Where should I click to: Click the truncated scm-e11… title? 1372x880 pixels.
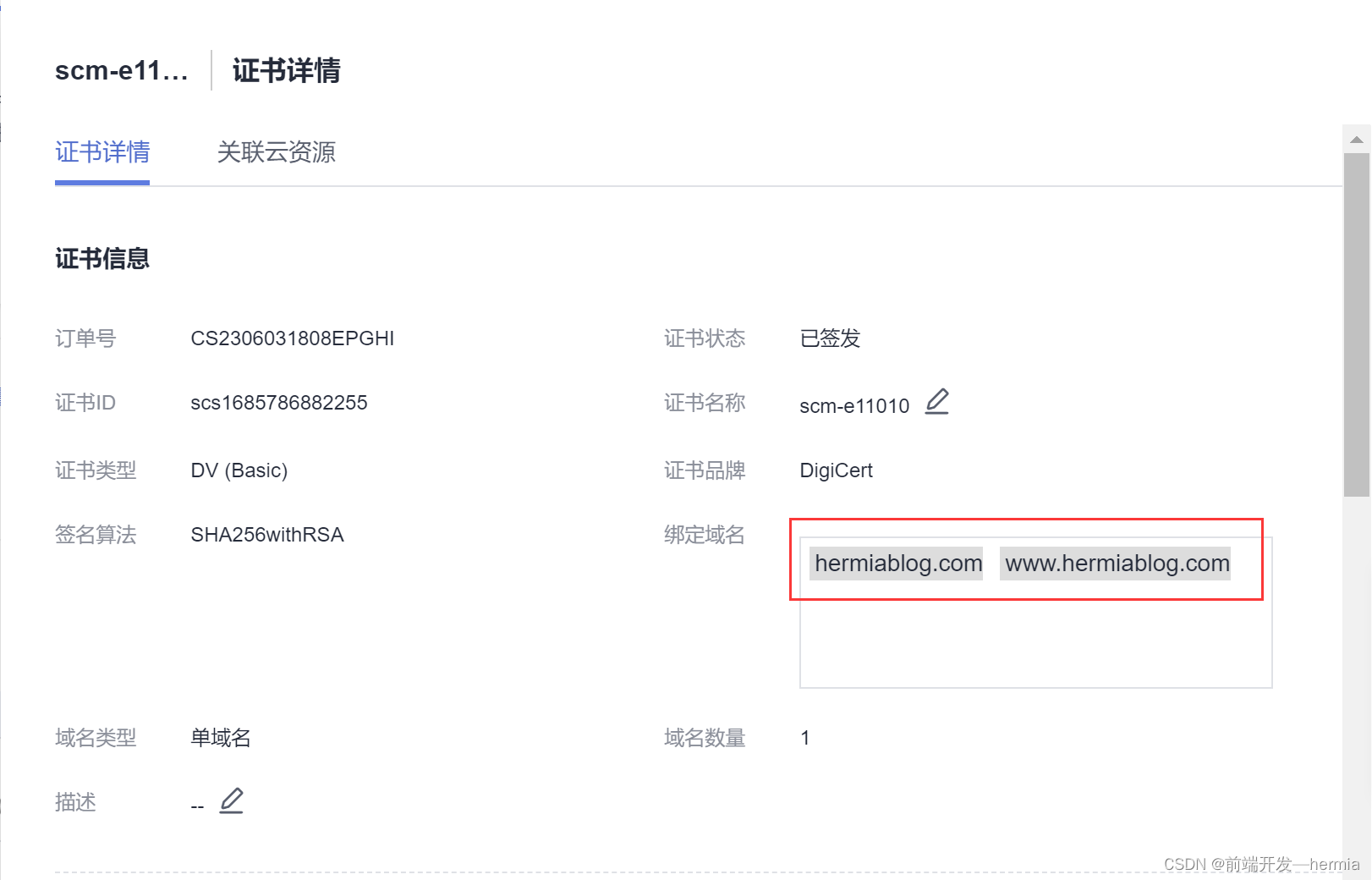(121, 71)
